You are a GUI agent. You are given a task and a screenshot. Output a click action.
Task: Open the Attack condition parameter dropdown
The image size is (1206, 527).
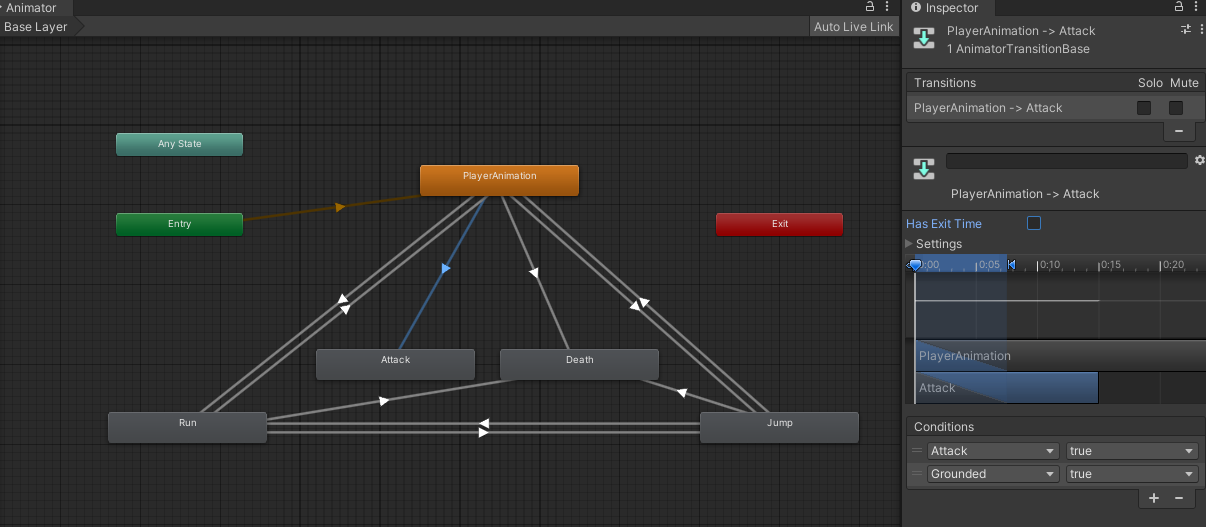(x=992, y=451)
